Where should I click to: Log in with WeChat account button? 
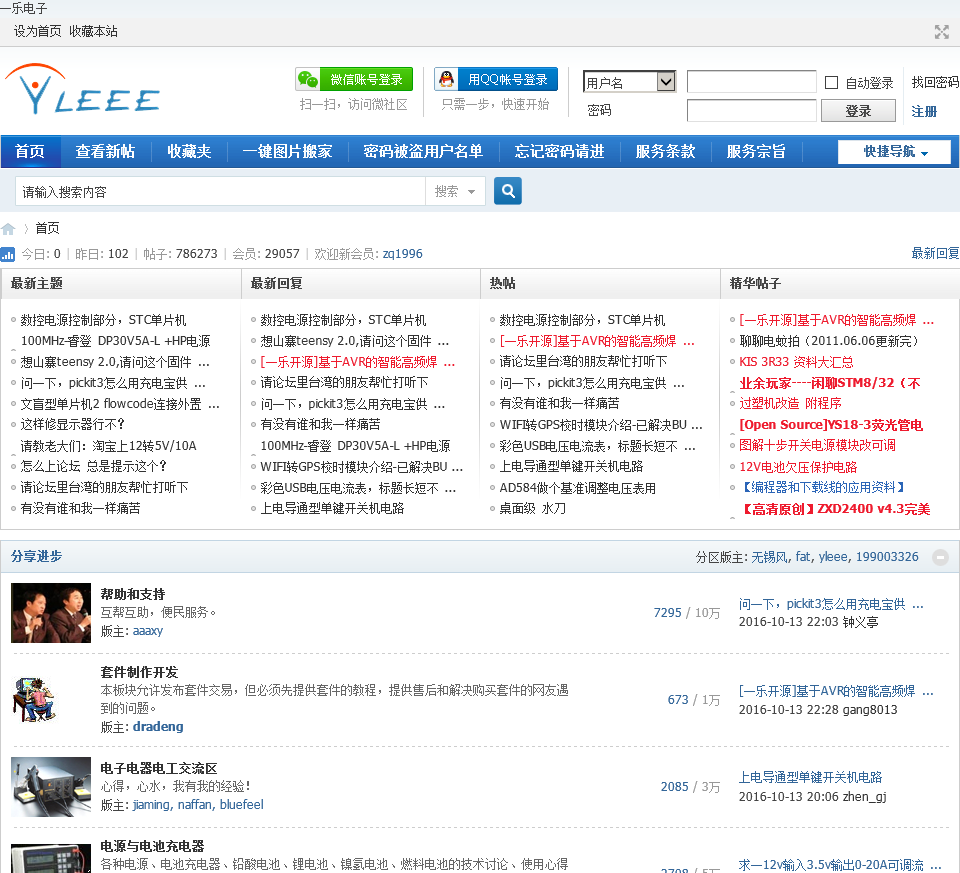click(x=354, y=80)
